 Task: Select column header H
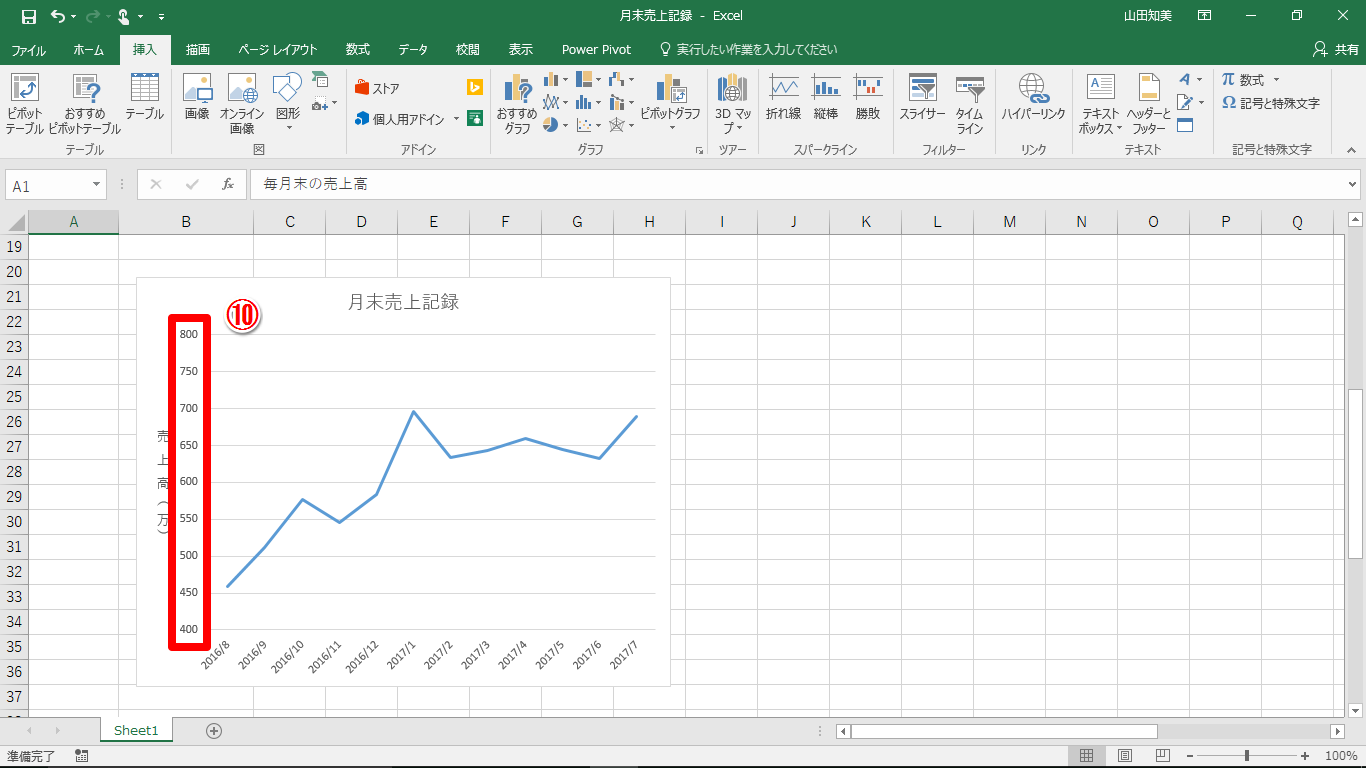point(649,222)
